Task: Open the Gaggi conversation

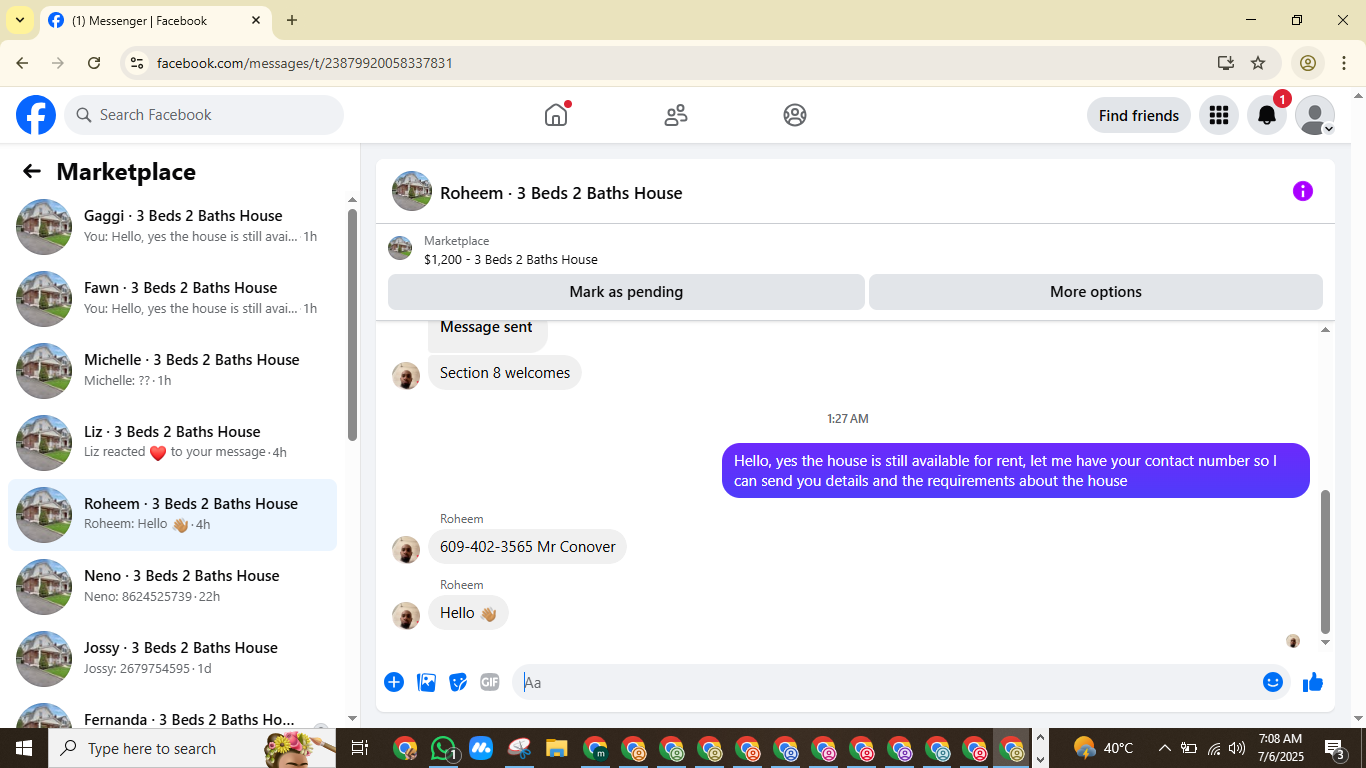Action: [172, 227]
